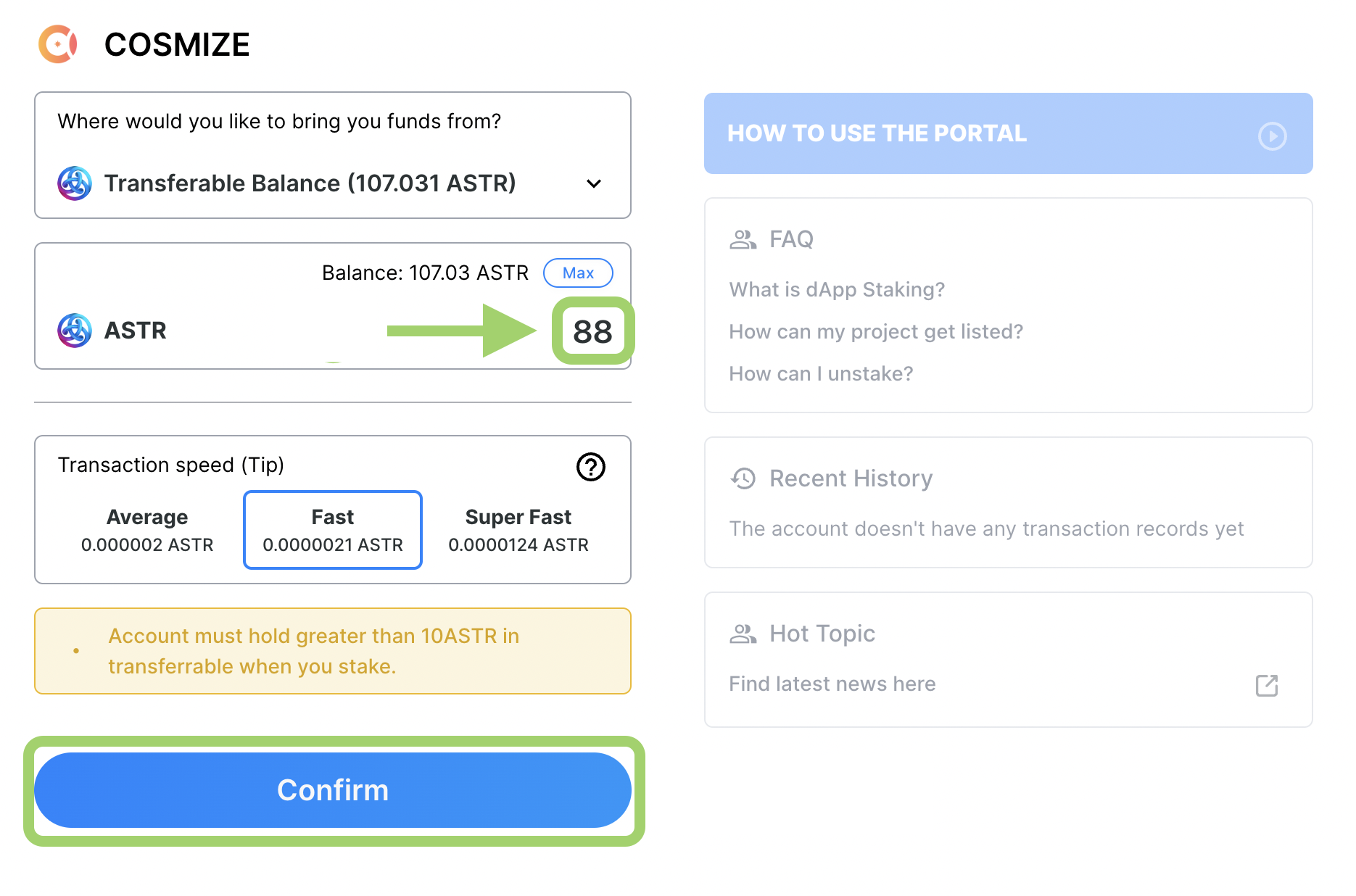Select Average transaction speed option
The height and width of the screenshot is (896, 1356).
pyautogui.click(x=147, y=530)
